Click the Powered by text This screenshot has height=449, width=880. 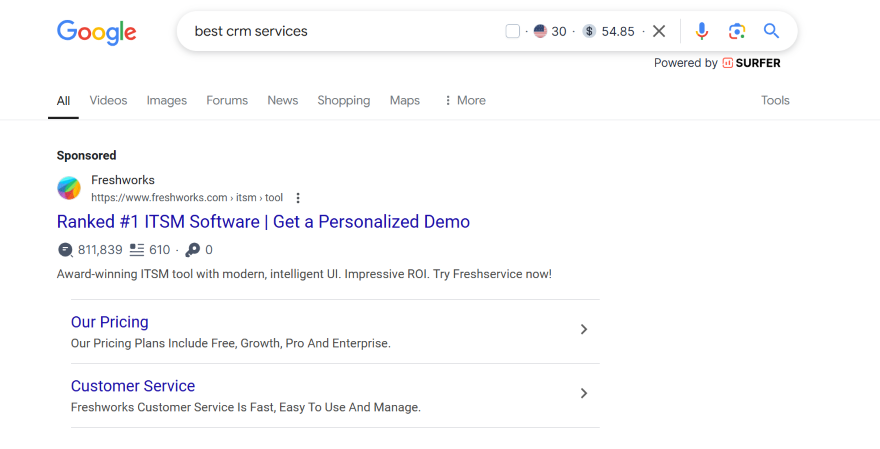click(x=686, y=63)
